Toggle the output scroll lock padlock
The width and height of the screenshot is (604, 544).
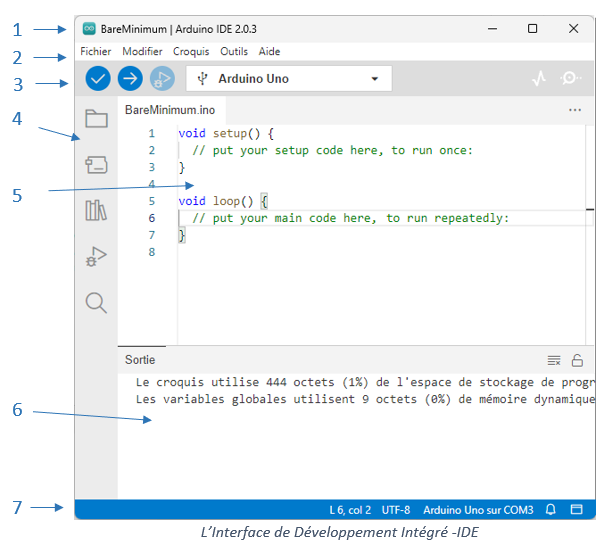point(577,361)
